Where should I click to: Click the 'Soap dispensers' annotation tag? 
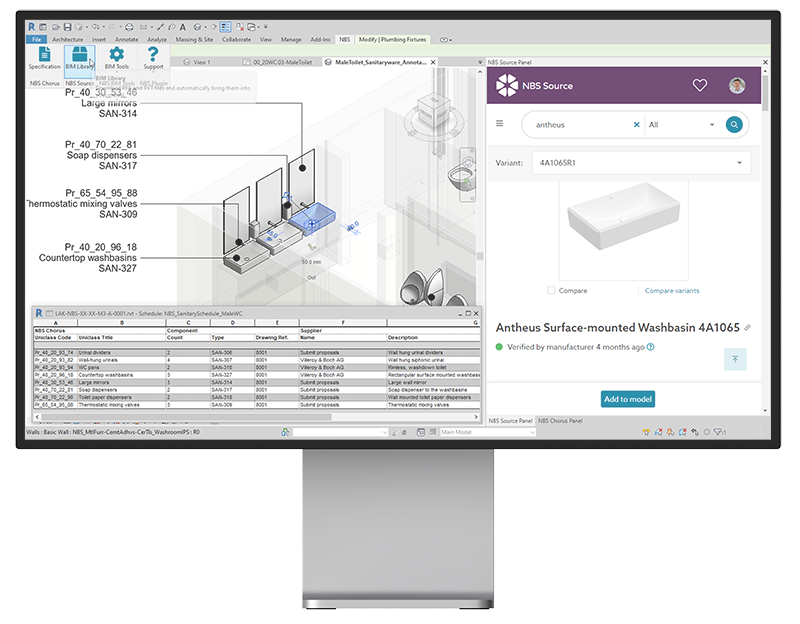click(102, 155)
